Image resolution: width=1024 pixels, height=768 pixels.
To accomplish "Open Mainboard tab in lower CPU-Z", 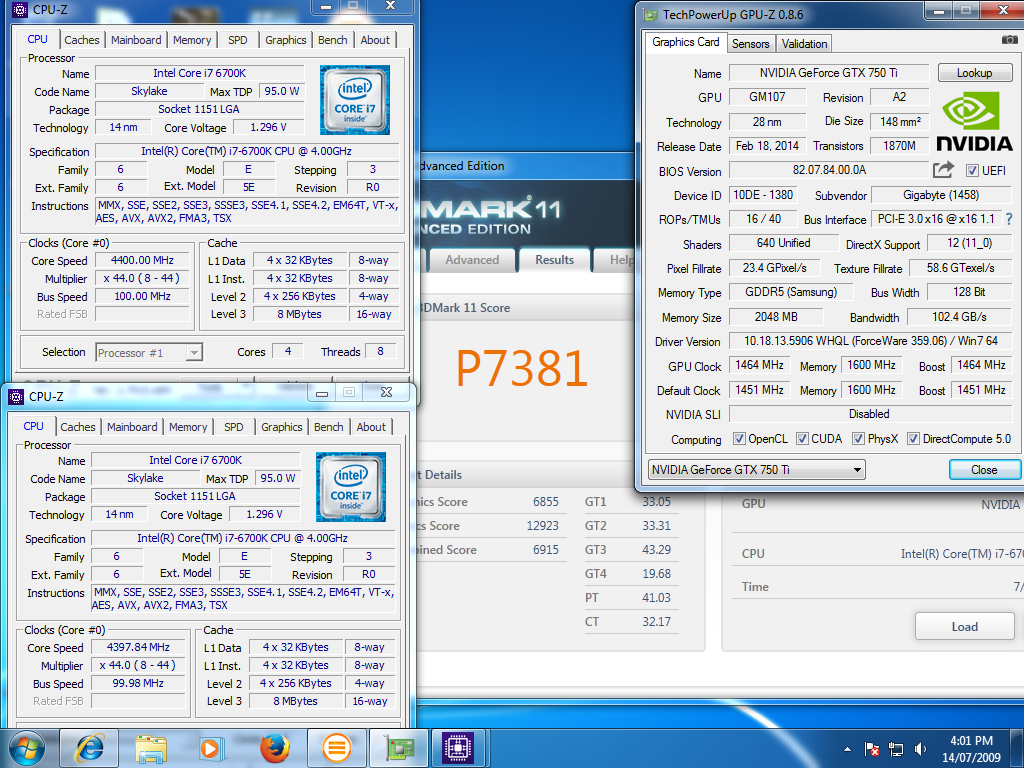I will pyautogui.click(x=132, y=426).
